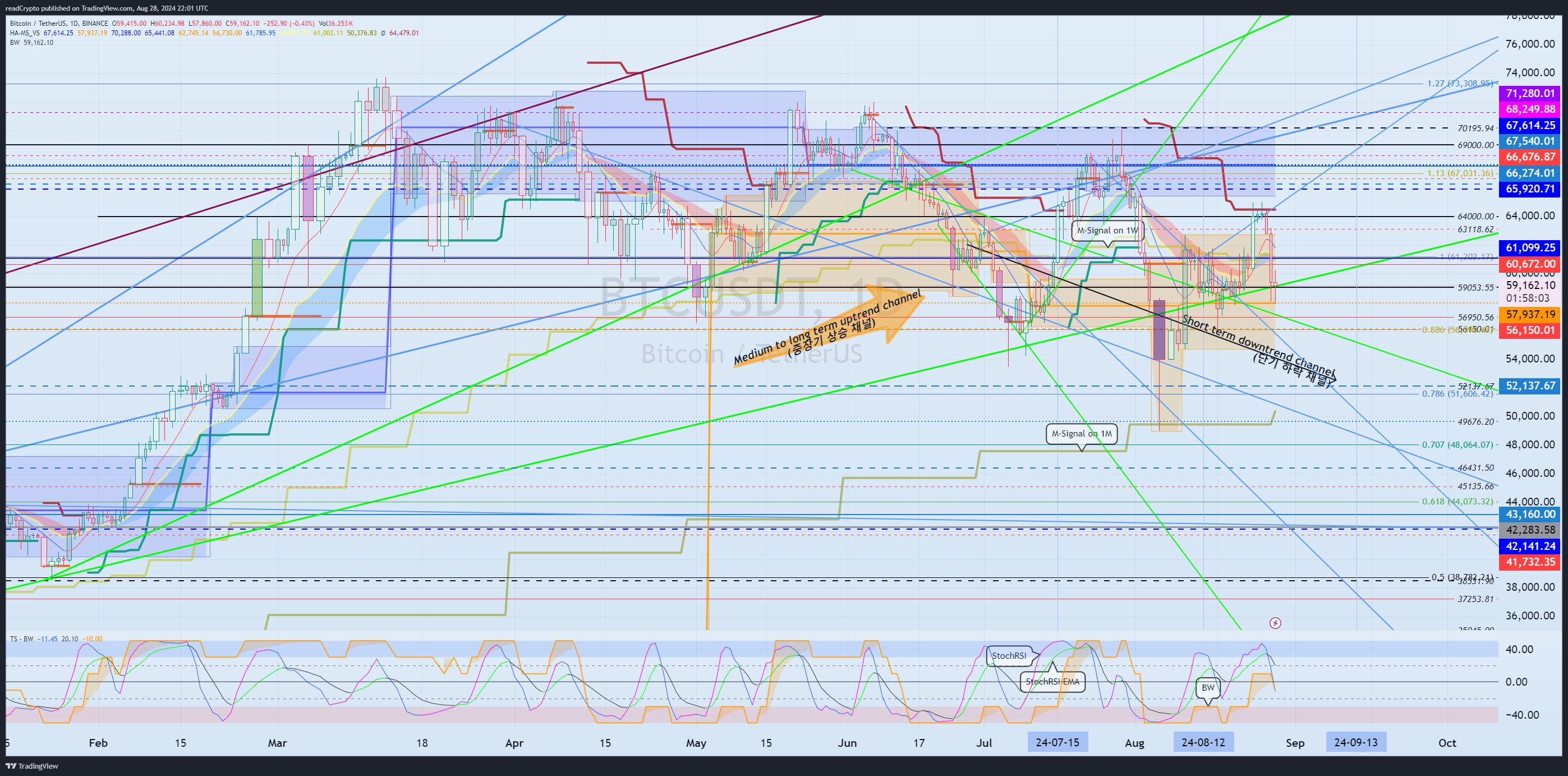Click the TradingView logo at the bottom
Viewport: 1568px width, 776px height.
[31, 766]
